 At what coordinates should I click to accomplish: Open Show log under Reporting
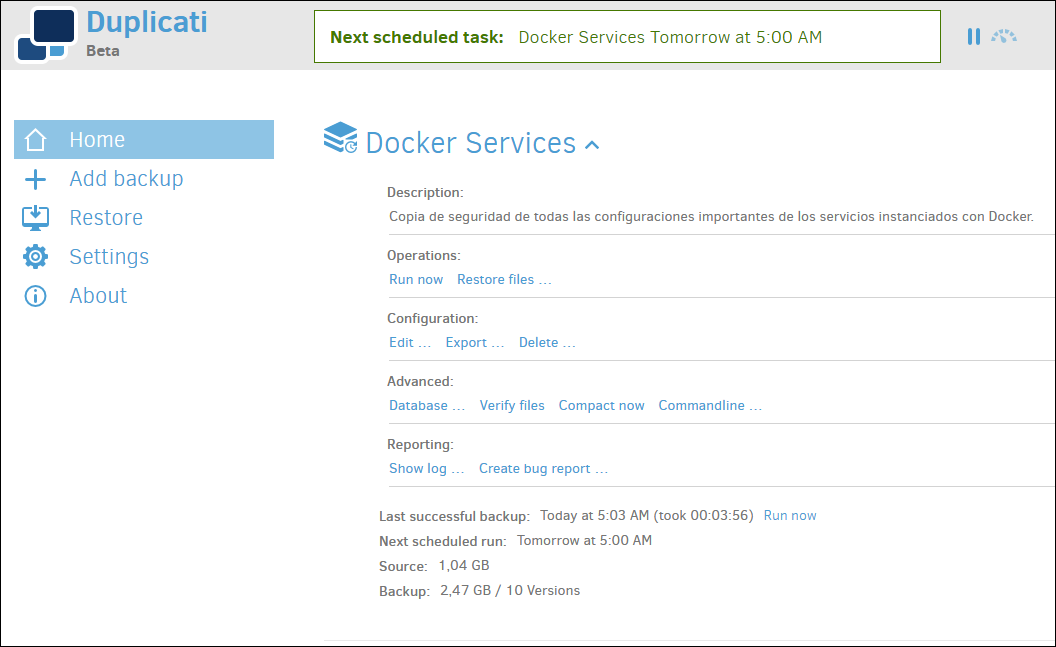(x=426, y=469)
